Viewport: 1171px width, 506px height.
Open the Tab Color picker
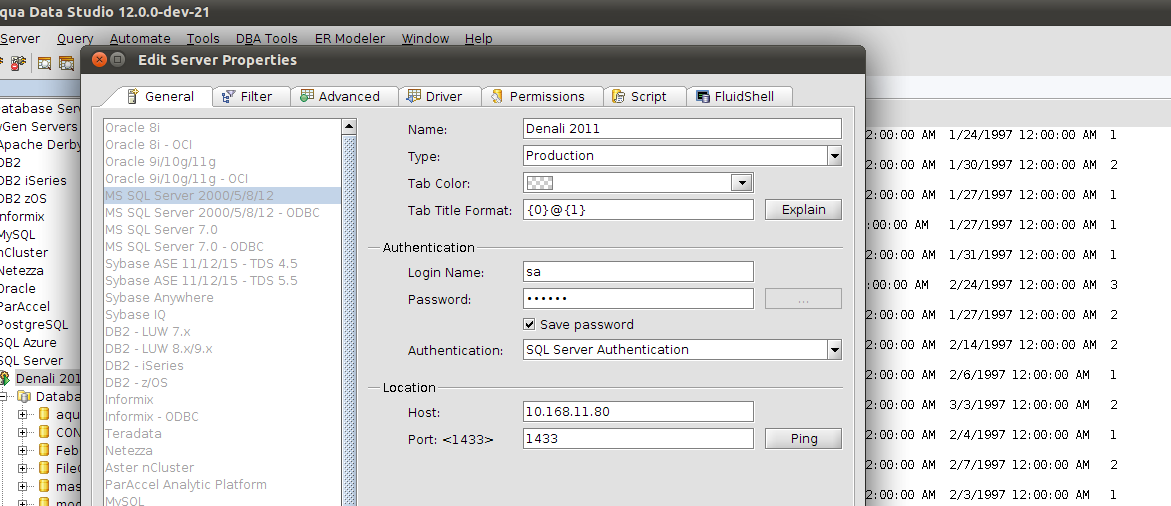(x=740, y=183)
